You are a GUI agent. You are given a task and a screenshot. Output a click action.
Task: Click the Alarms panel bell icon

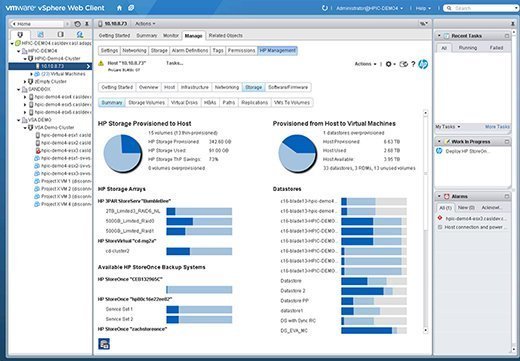(x=447, y=196)
